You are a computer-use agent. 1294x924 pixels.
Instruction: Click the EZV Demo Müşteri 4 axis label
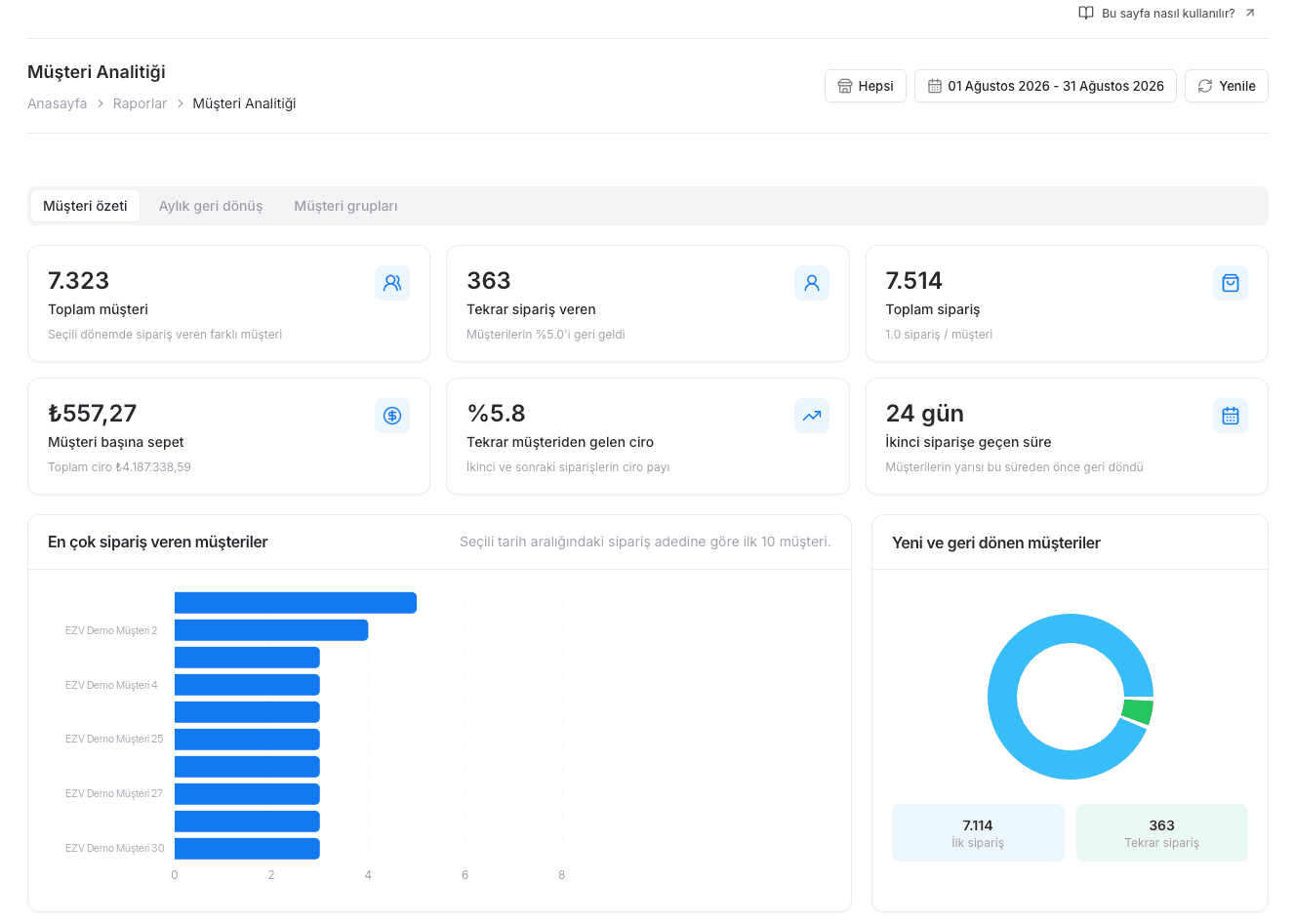111,685
